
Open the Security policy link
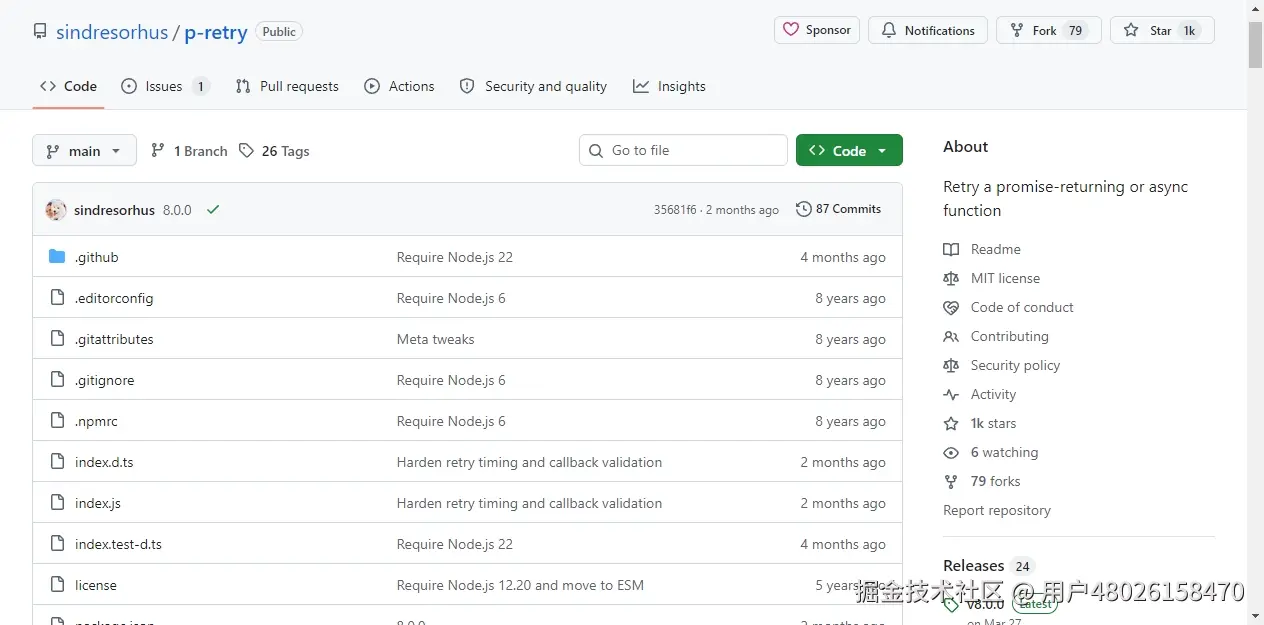point(1015,365)
